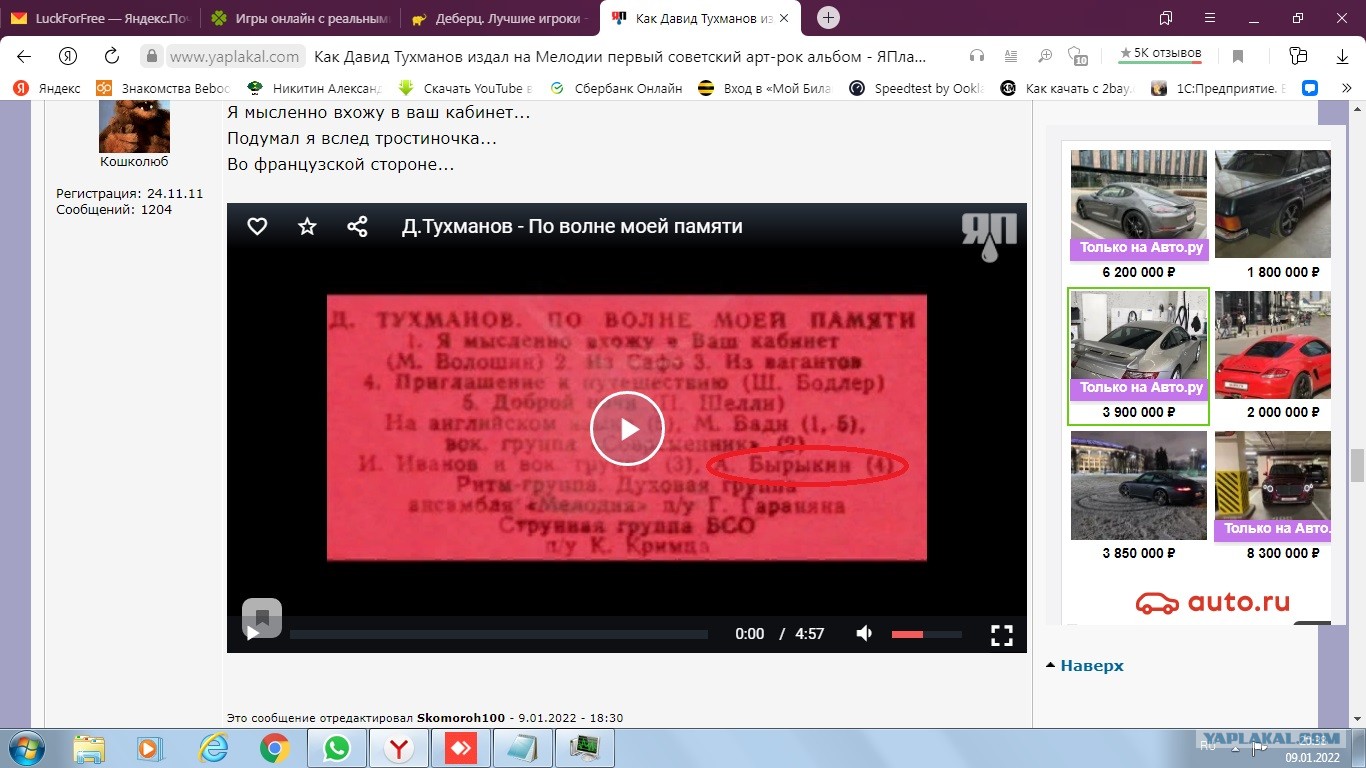Seek within the video progress bar
The height and width of the screenshot is (768, 1366).
499,634
